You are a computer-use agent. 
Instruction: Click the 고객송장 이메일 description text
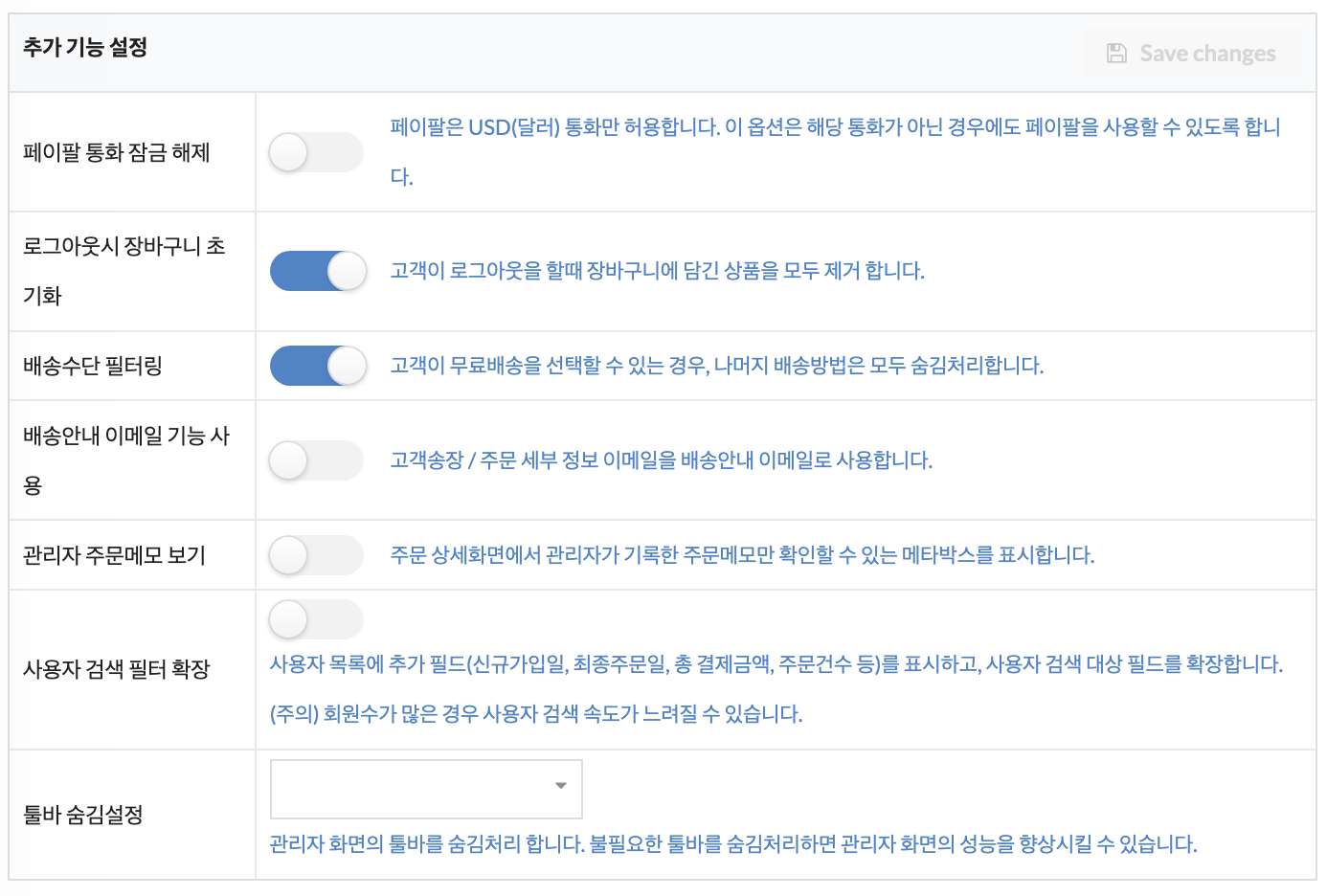point(661,460)
